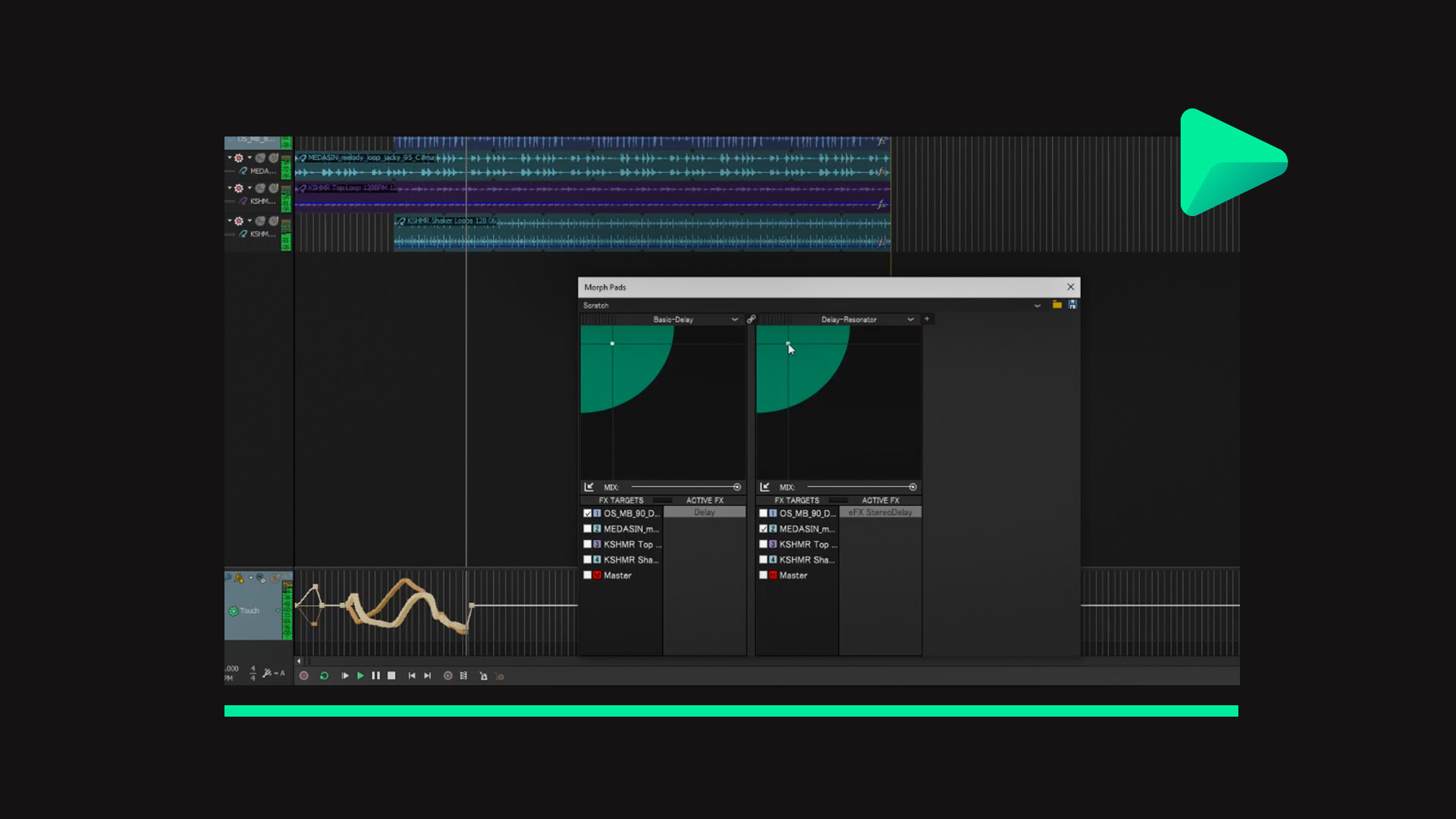Click the red gear icon on MEDA track
Image resolution: width=1456 pixels, height=819 pixels.
(x=239, y=158)
